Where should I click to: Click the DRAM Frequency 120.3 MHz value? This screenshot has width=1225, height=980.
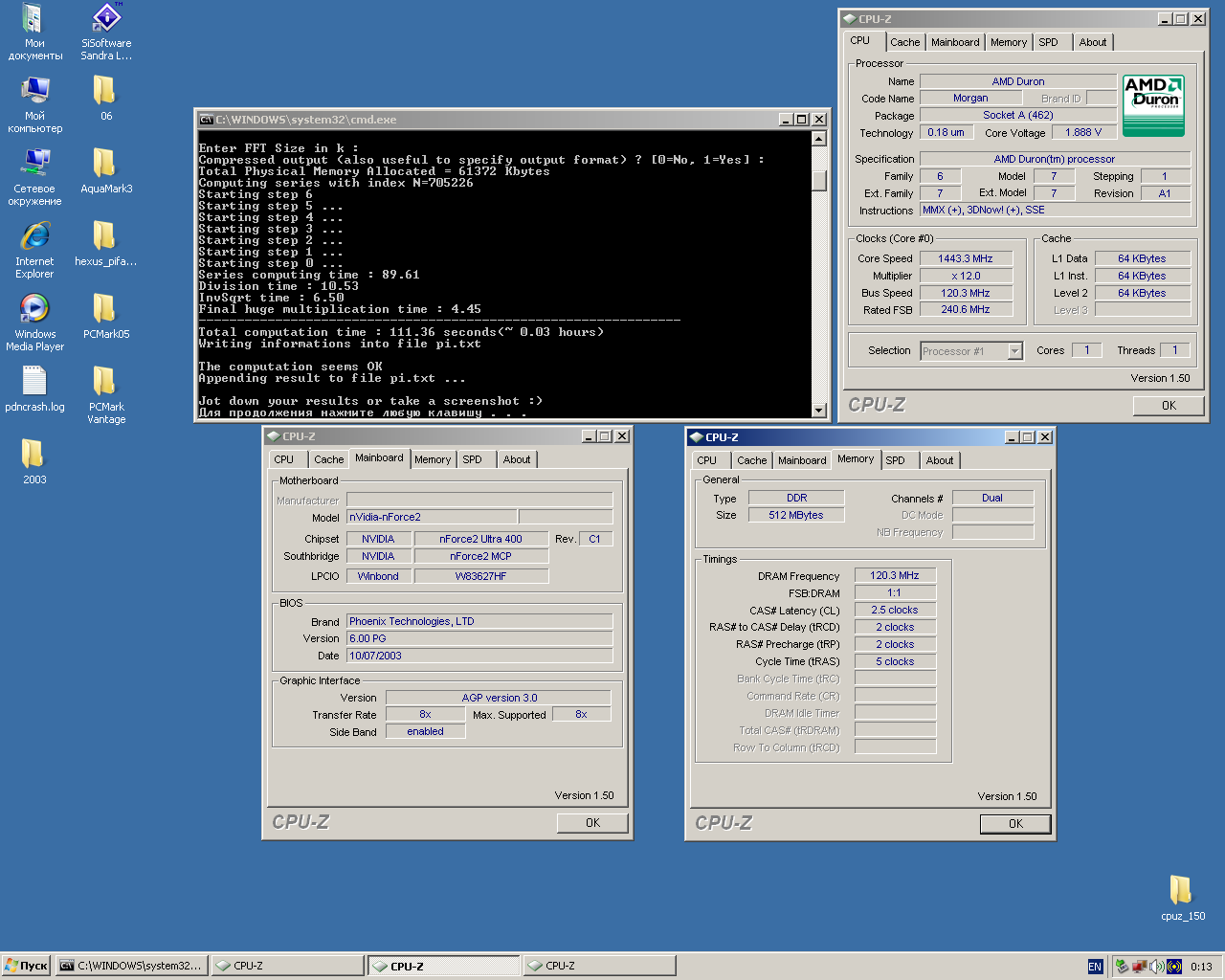[895, 575]
